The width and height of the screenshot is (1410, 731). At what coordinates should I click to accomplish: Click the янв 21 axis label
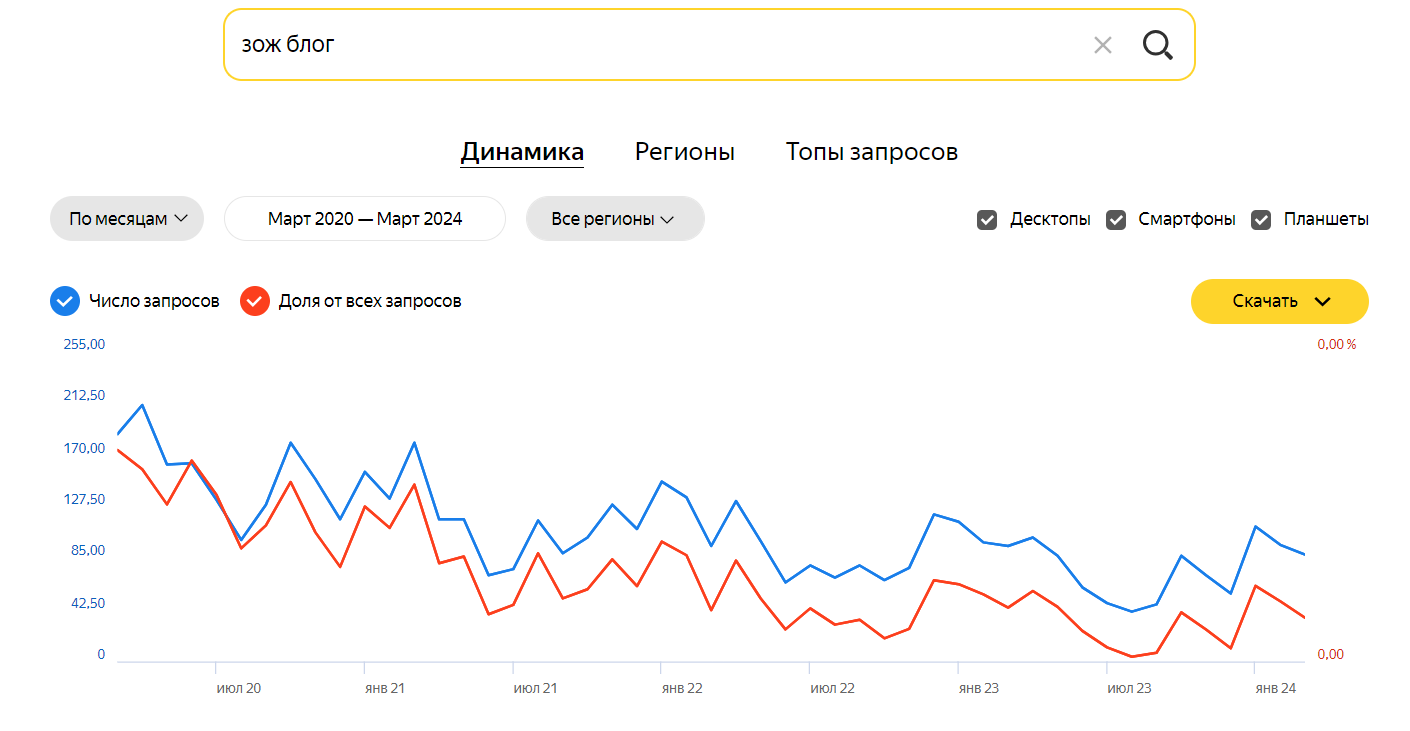tap(385, 688)
